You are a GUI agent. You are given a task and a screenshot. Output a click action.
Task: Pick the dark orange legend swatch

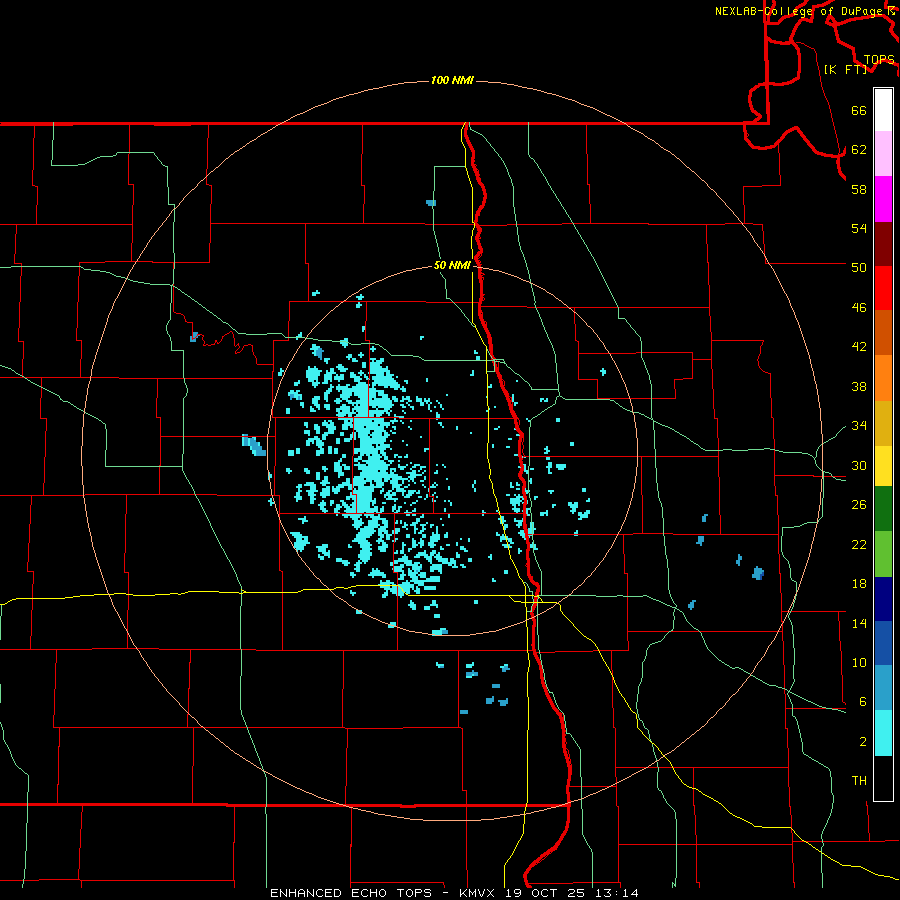tap(883, 333)
